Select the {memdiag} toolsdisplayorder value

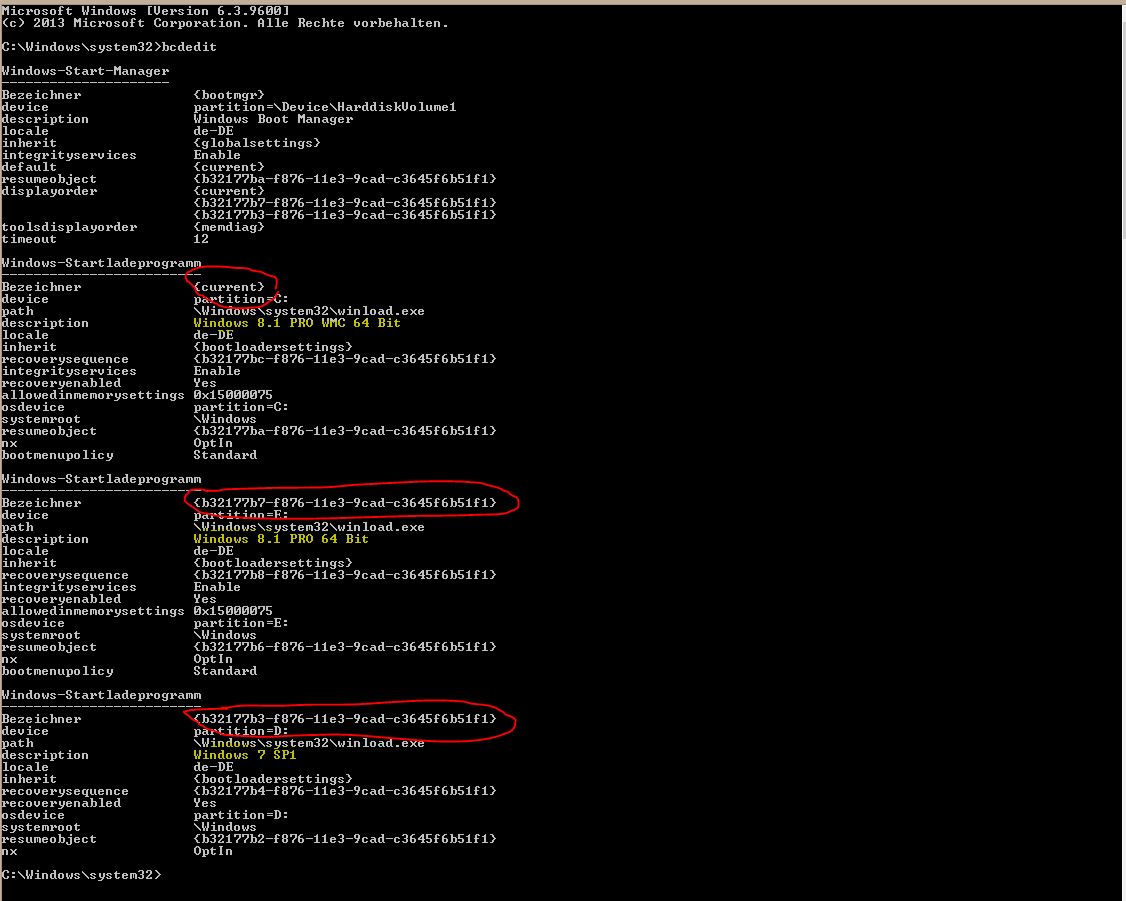pyautogui.click(x=229, y=227)
